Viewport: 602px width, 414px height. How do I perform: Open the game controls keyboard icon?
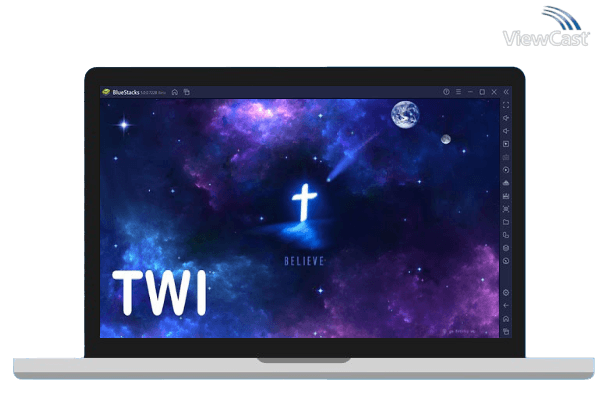[x=506, y=157]
